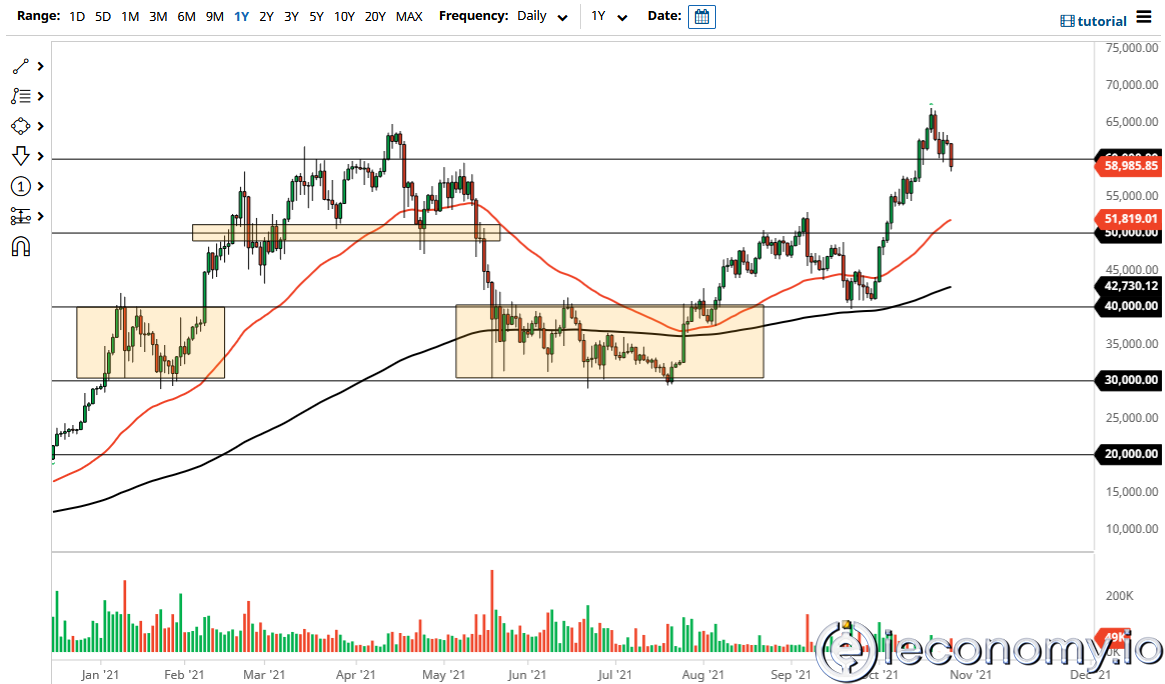Open the Date calendar picker
The height and width of the screenshot is (684, 1165).
pos(702,17)
